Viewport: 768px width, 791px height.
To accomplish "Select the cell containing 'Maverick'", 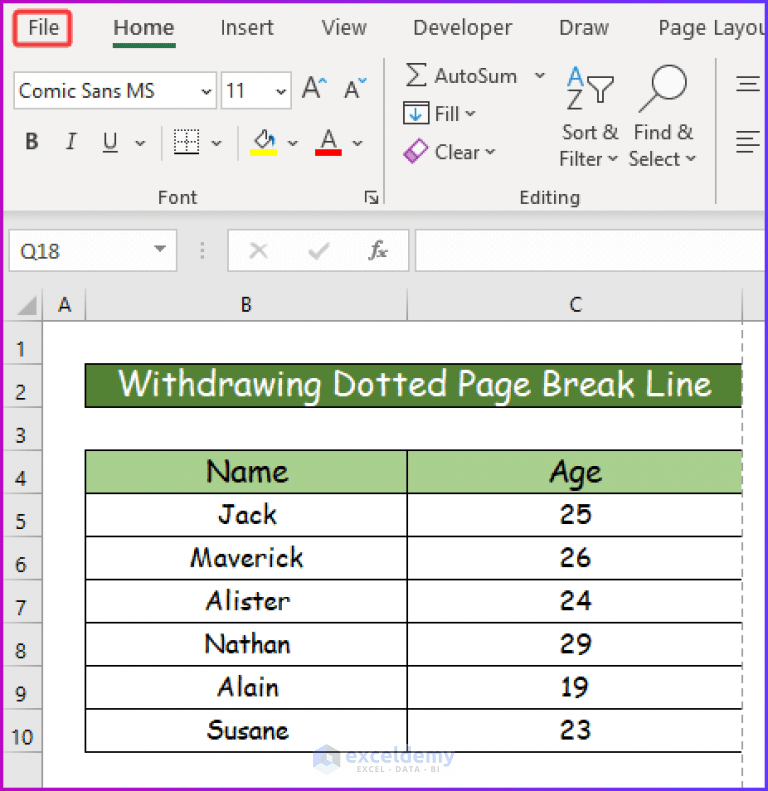I will point(246,558).
